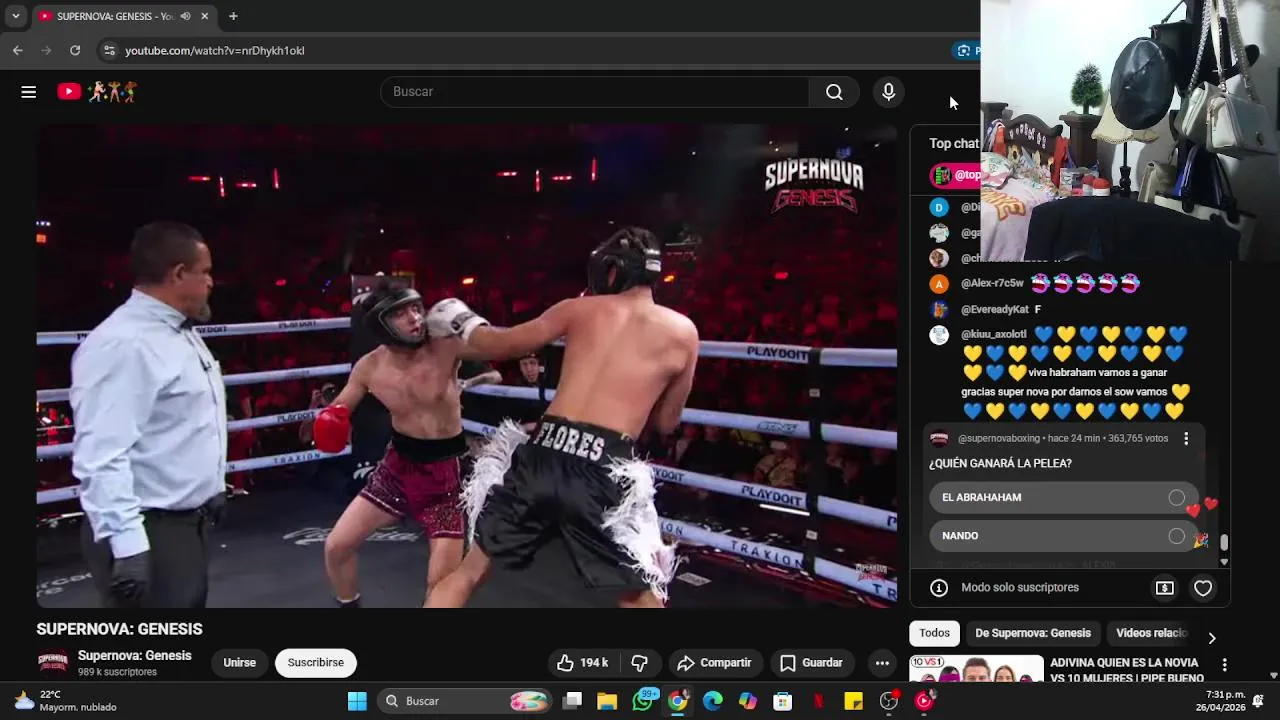Viewport: 1280px width, 720px height.
Task: Open more actions menu beside Guardar
Action: [x=882, y=663]
